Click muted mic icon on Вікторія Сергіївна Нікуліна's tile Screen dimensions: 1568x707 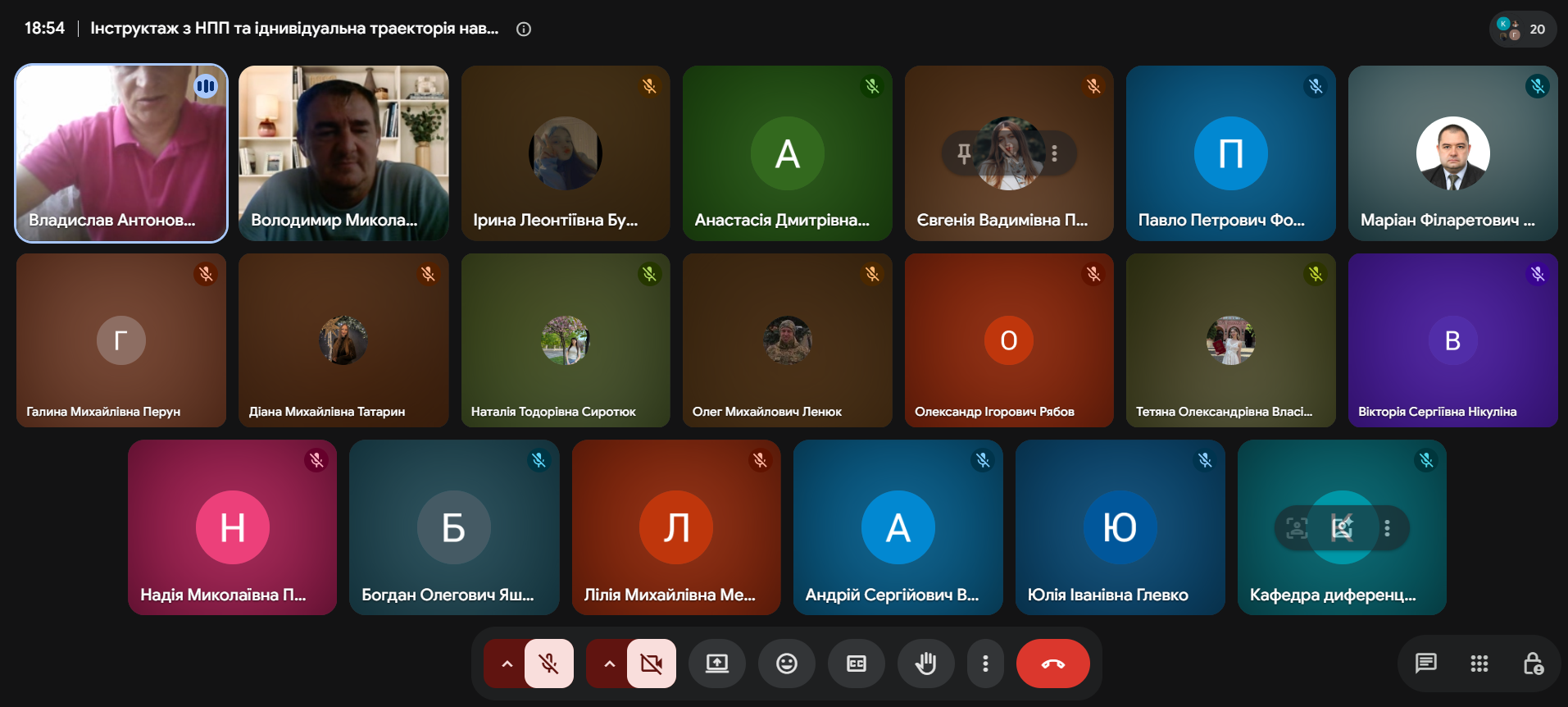pos(1538,274)
